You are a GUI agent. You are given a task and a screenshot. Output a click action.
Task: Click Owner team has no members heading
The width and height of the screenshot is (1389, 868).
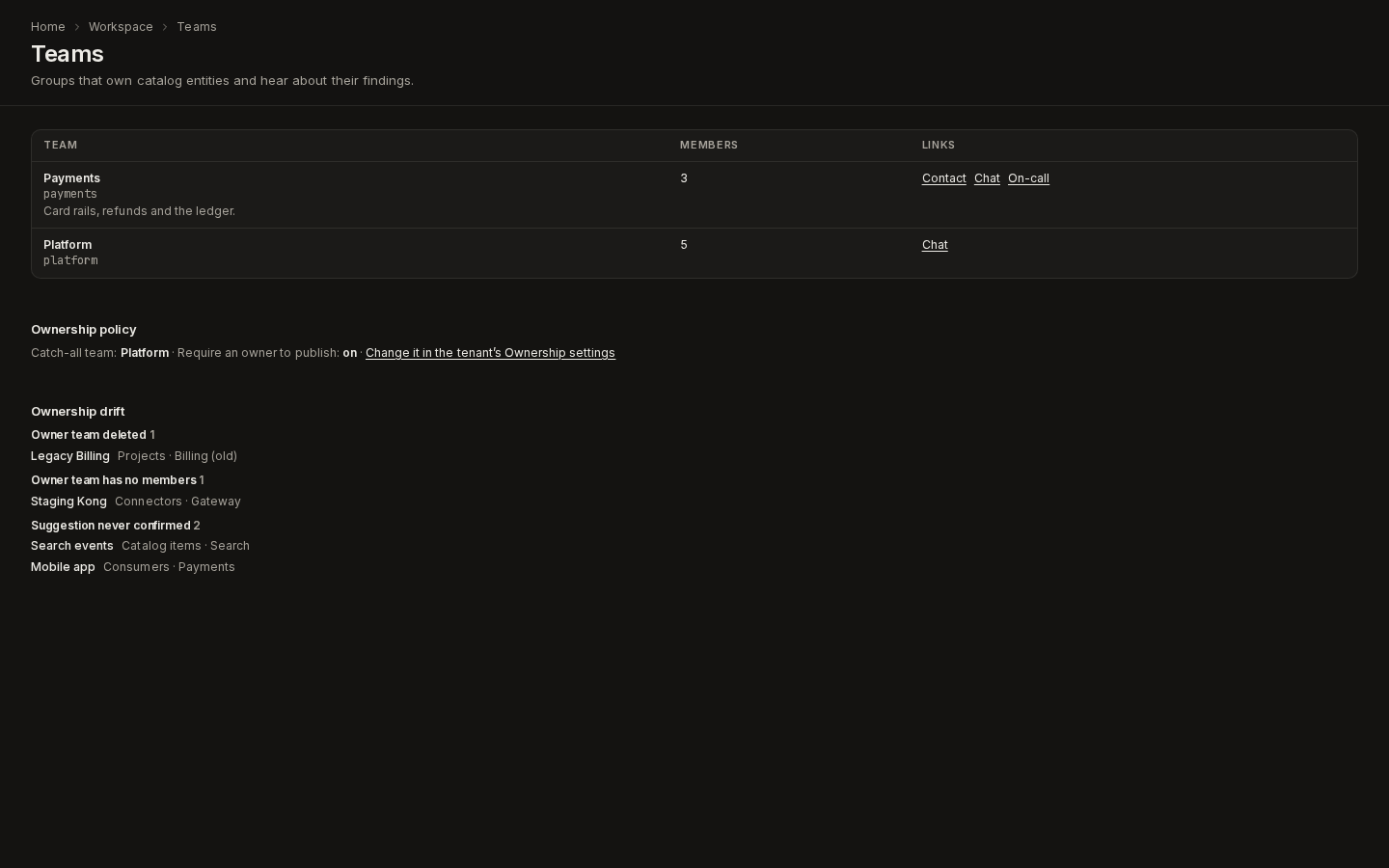[x=114, y=480]
